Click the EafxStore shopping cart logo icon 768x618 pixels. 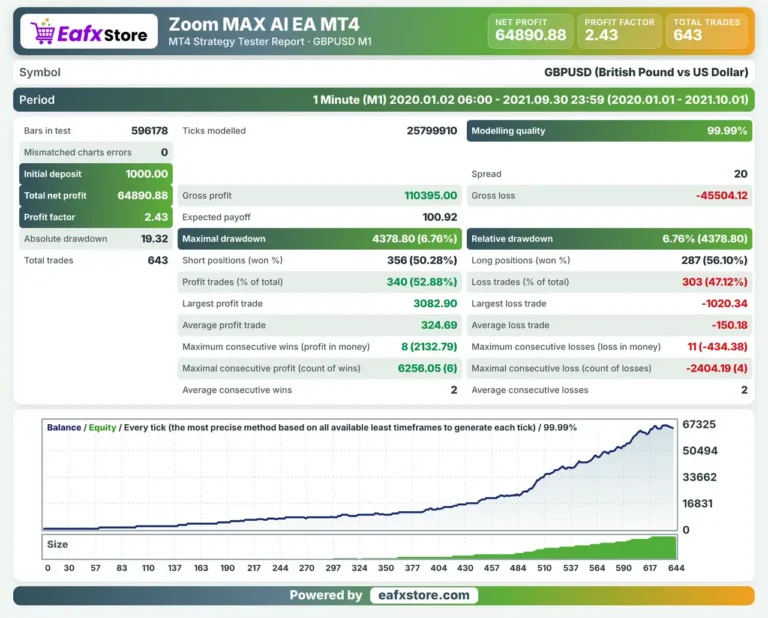tap(43, 31)
